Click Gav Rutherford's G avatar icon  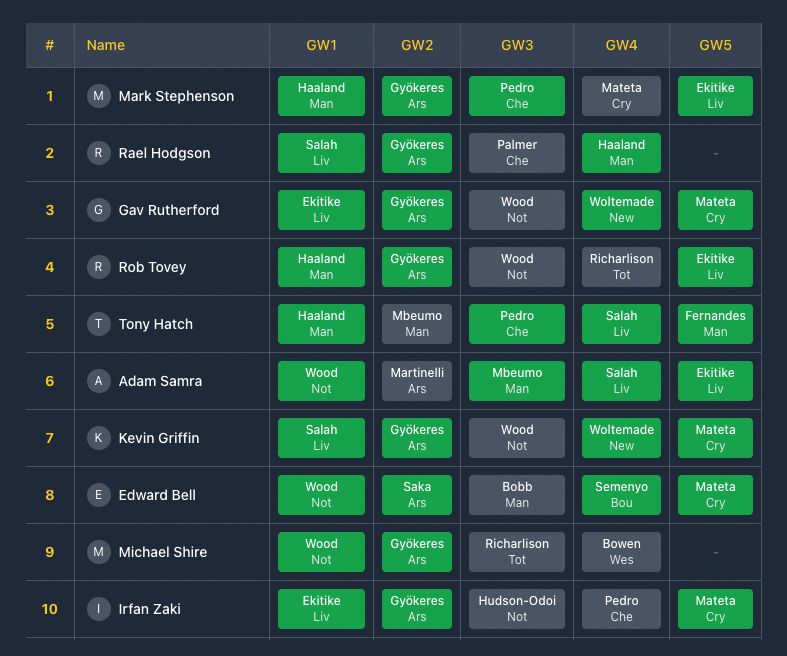click(x=98, y=210)
